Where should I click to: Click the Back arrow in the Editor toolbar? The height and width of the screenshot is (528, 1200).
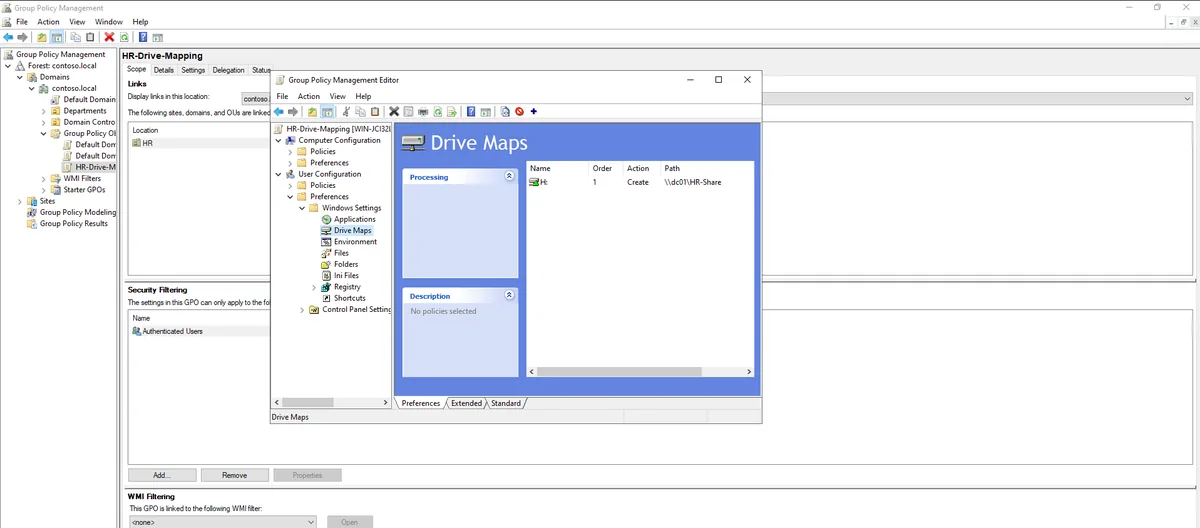279,111
